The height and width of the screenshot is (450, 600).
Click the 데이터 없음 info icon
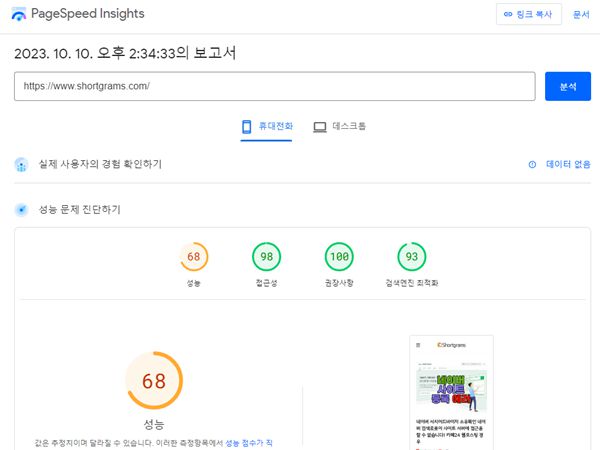click(532, 165)
